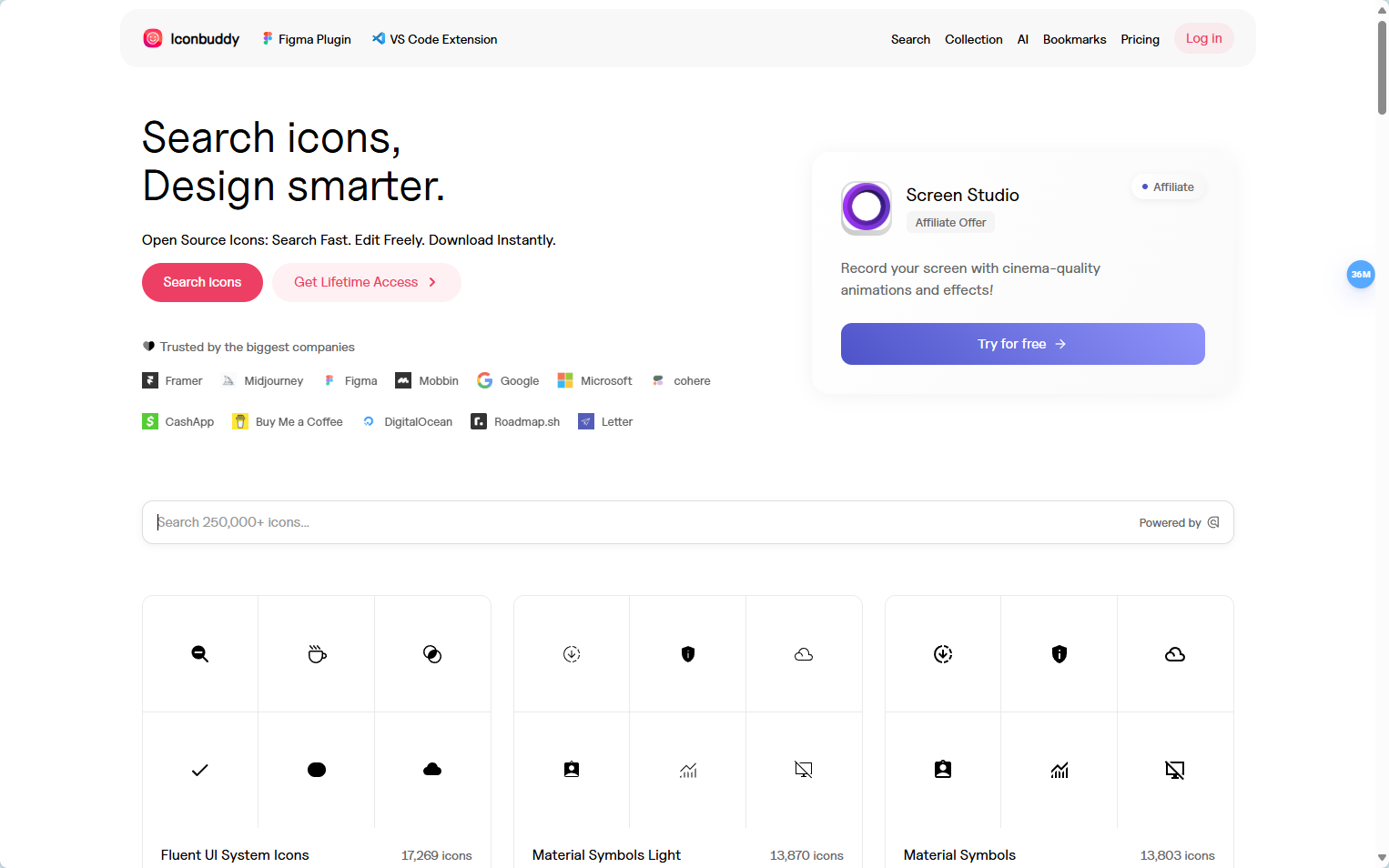Choose the crossed-out monitor icon in Material Symbols
Screen dimensions: 1389x868
coord(1175,770)
